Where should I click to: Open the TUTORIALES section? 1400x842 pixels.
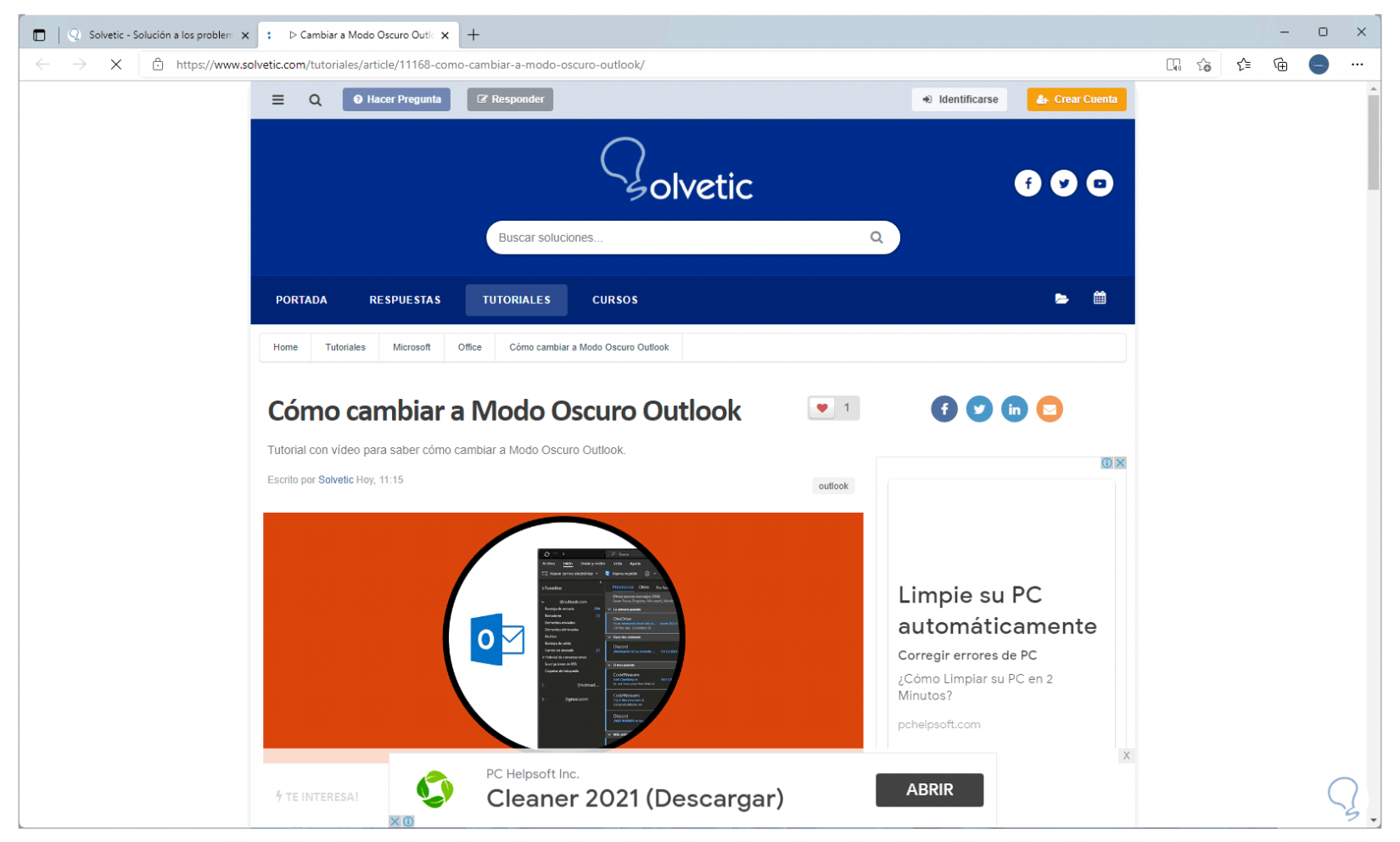point(517,300)
